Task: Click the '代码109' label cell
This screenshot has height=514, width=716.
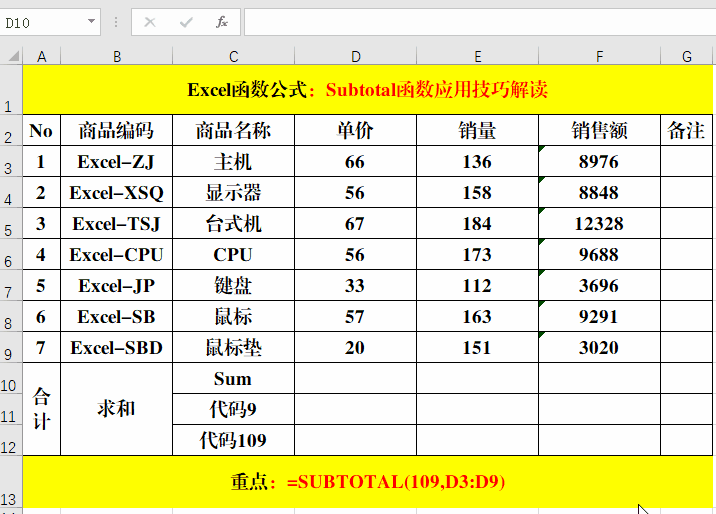Action: 233,440
